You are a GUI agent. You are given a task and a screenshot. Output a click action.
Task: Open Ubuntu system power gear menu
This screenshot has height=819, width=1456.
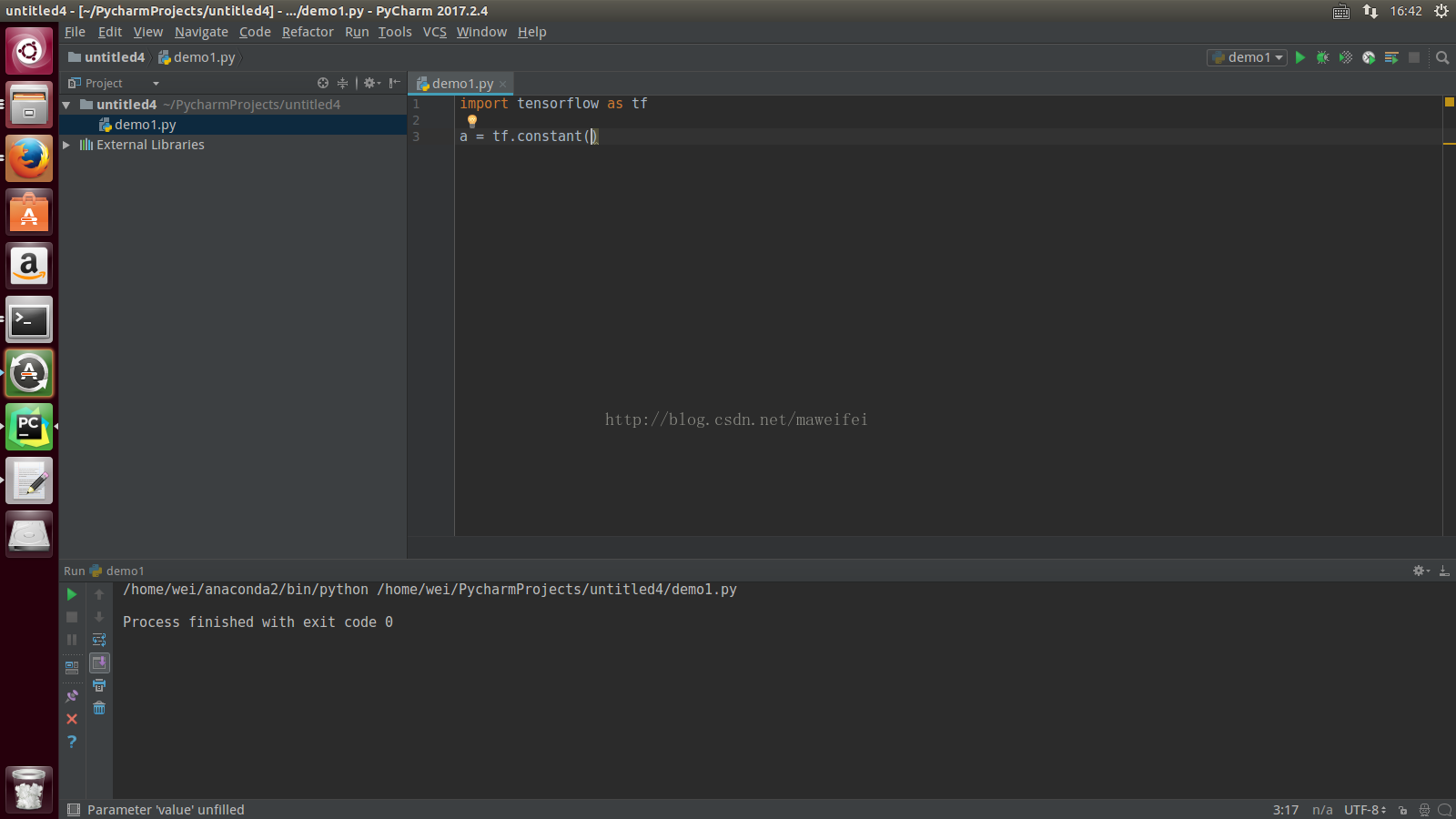click(1441, 11)
